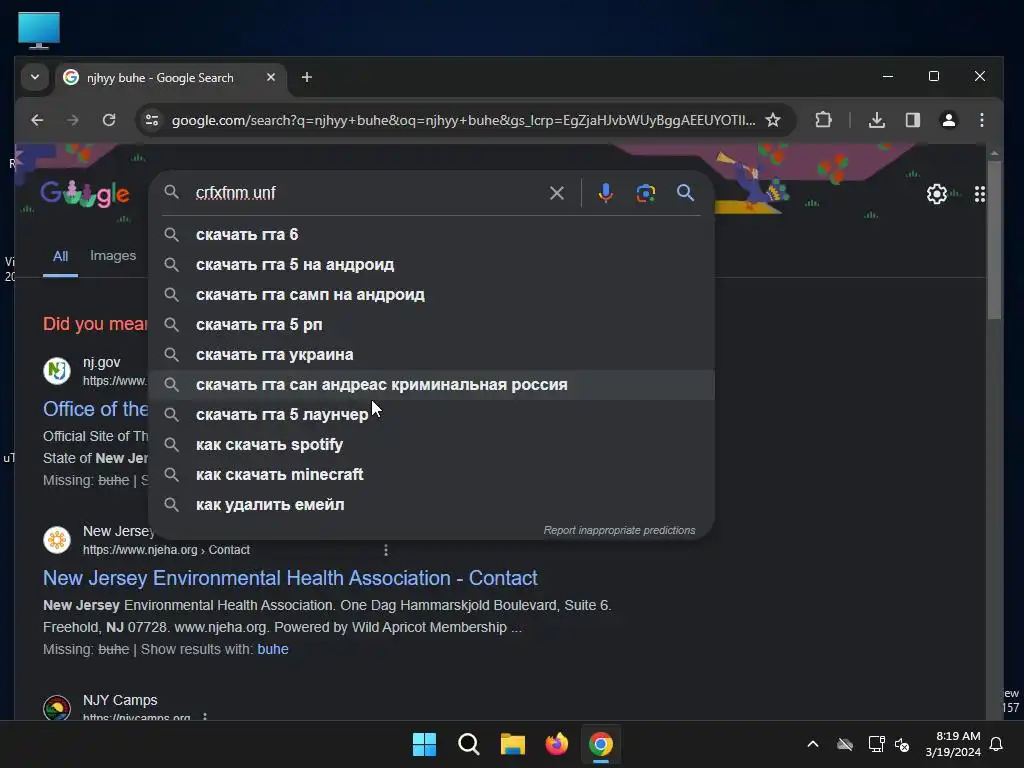Viewport: 1024px width, 768px height.
Task: Submit search with magnifier button
Action: 685,193
